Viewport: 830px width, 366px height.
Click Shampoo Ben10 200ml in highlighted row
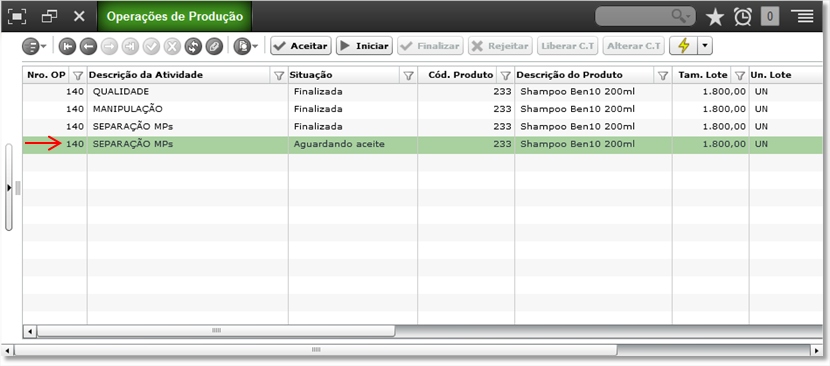(578, 144)
